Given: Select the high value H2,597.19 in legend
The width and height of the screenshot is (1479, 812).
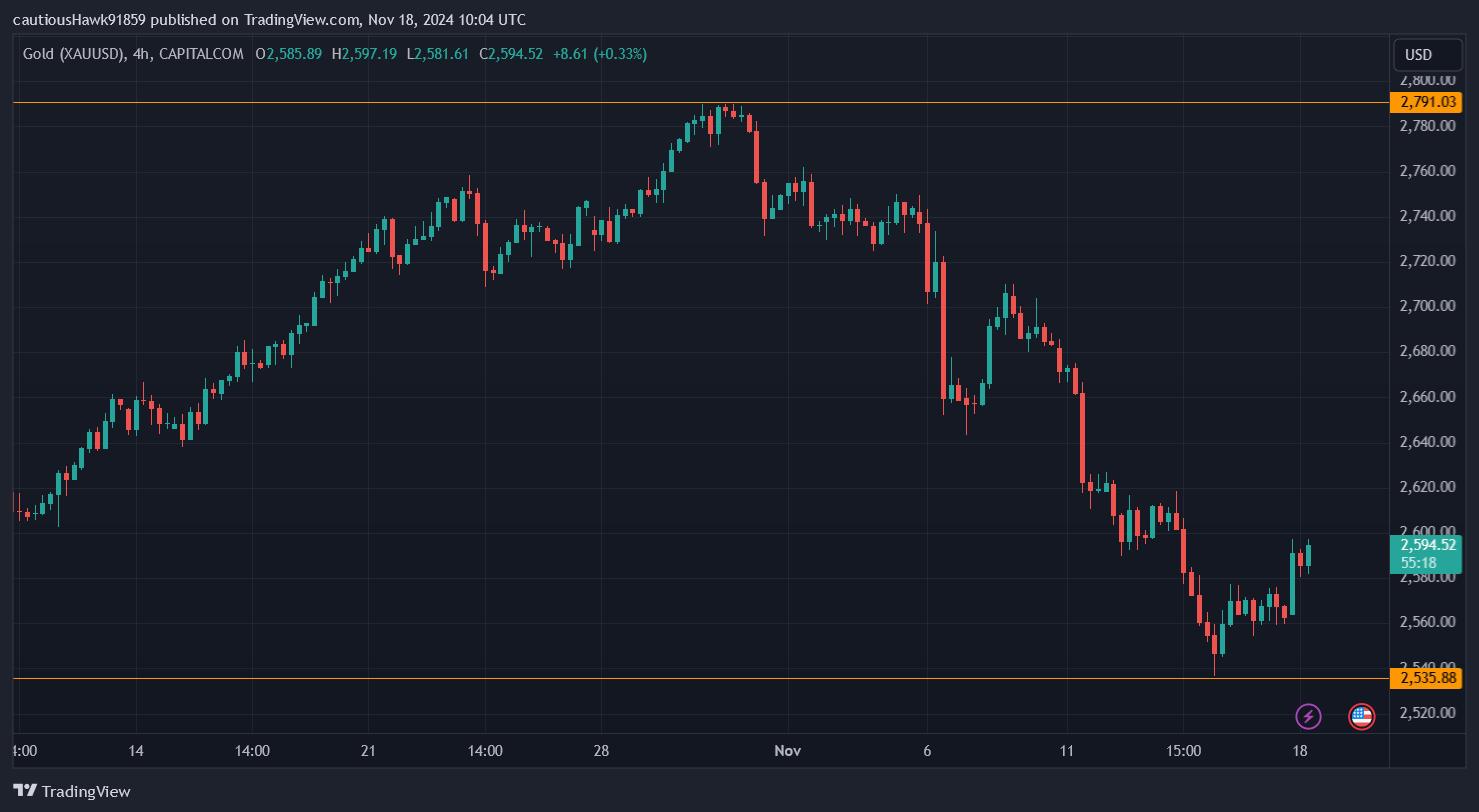Looking at the screenshot, I should [365, 54].
